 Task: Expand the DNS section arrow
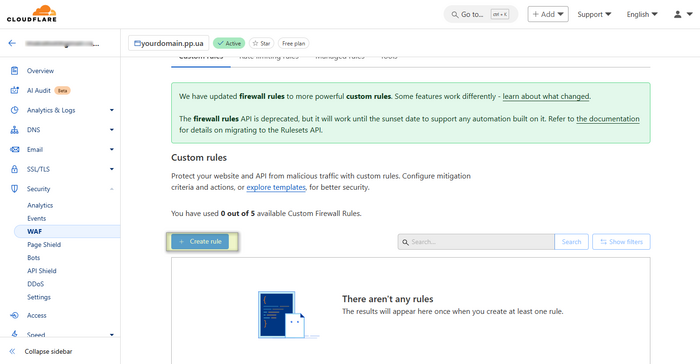[x=112, y=130]
